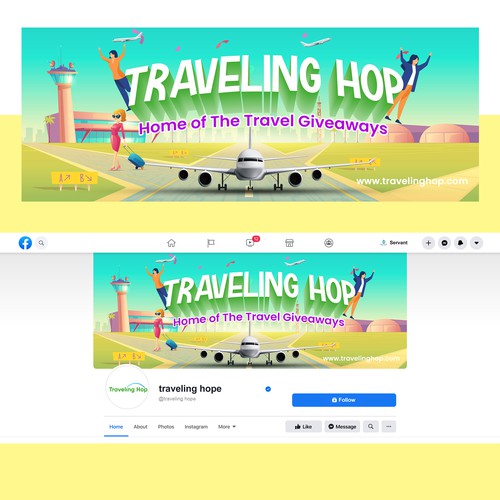This screenshot has height=500, width=500.
Task: Switch to the Photos tab
Action: click(x=166, y=427)
